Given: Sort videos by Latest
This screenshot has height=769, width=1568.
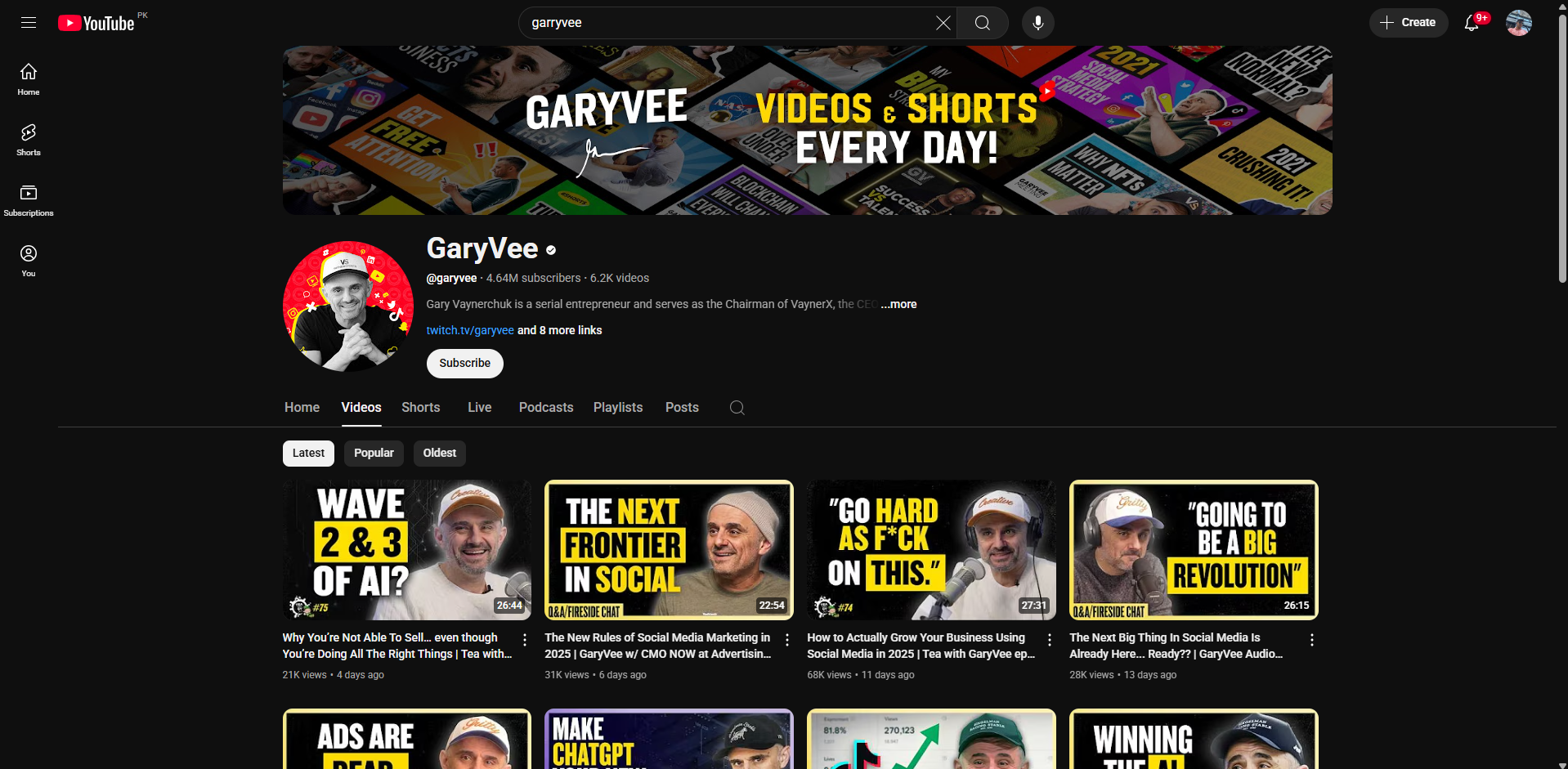Looking at the screenshot, I should coord(308,454).
